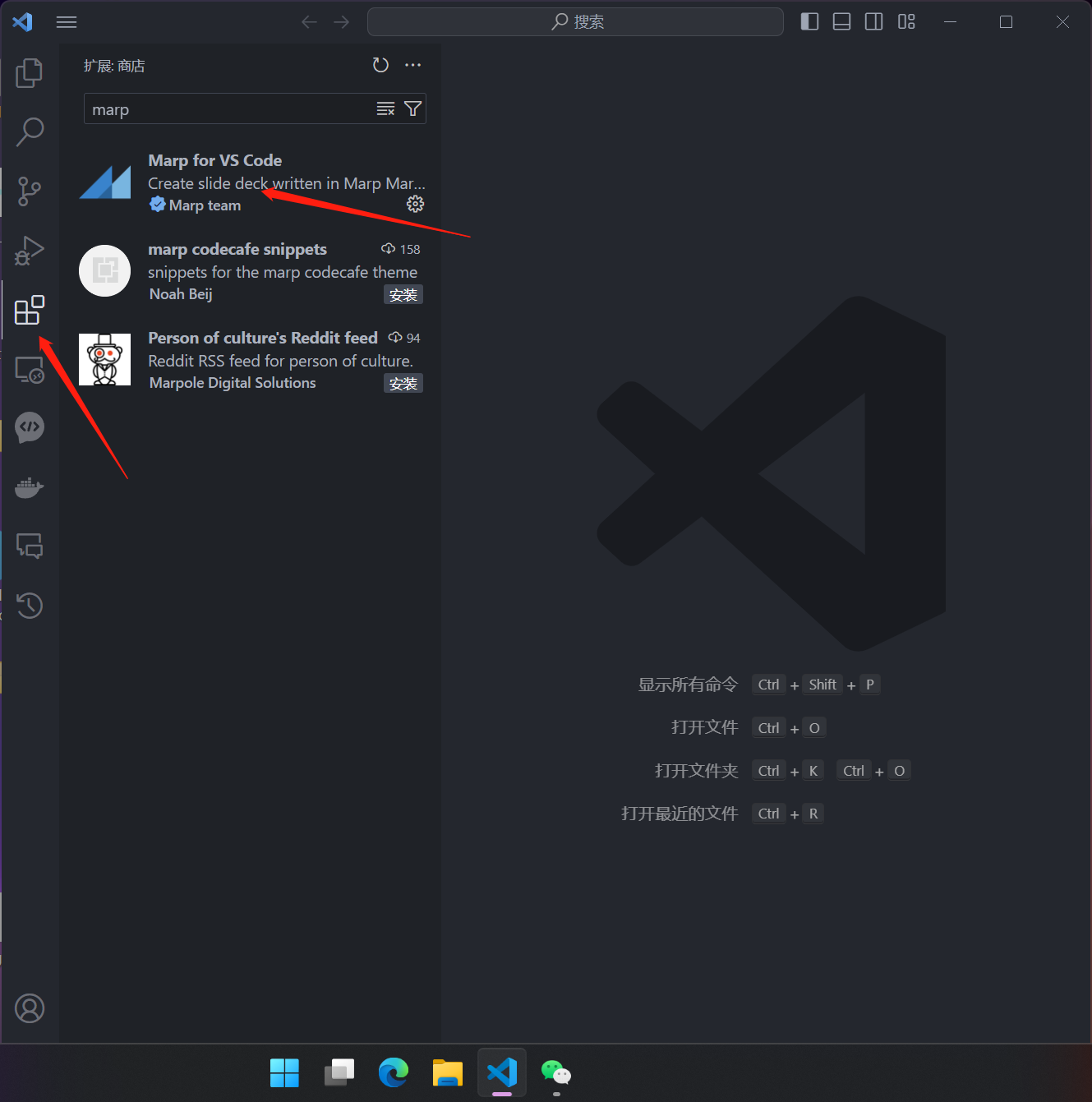Clear the extension search results
The height and width of the screenshot is (1102, 1092).
[x=385, y=109]
